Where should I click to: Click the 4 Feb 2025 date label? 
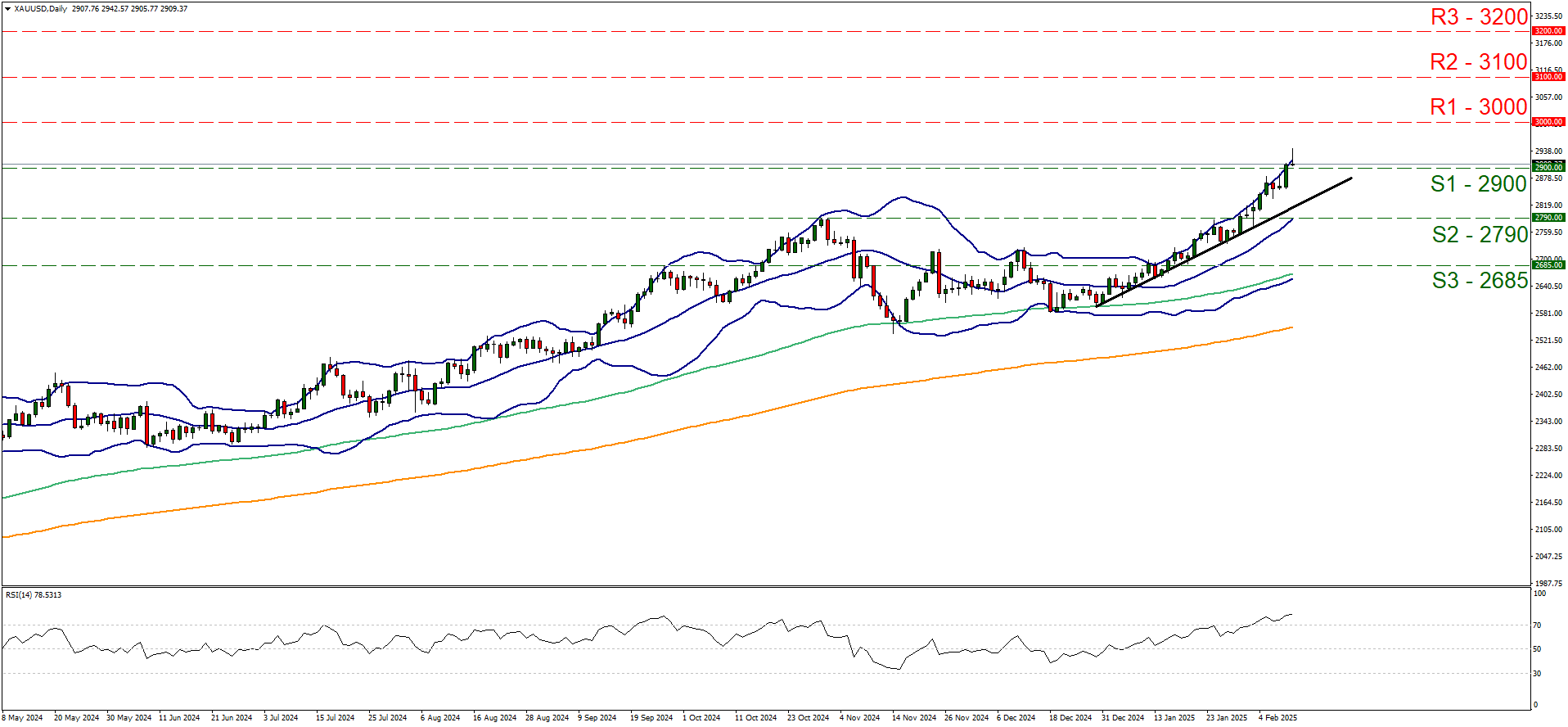1277,718
